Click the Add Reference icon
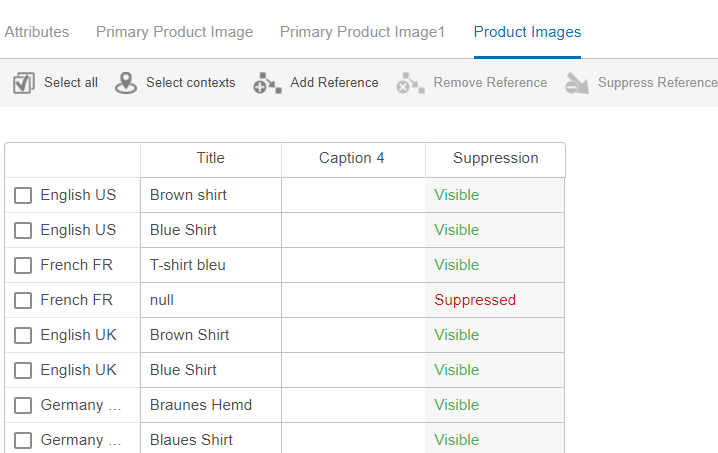The width and height of the screenshot is (718, 453). [267, 83]
